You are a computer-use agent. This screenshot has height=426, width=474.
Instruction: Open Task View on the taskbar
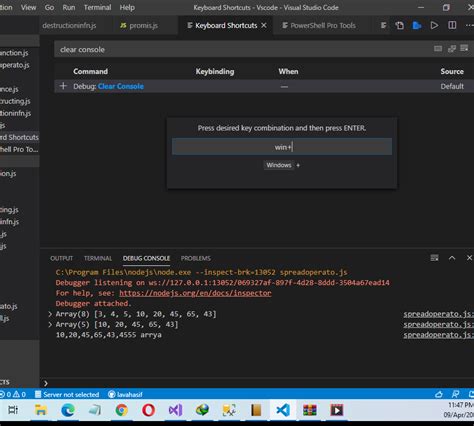tap(13, 410)
